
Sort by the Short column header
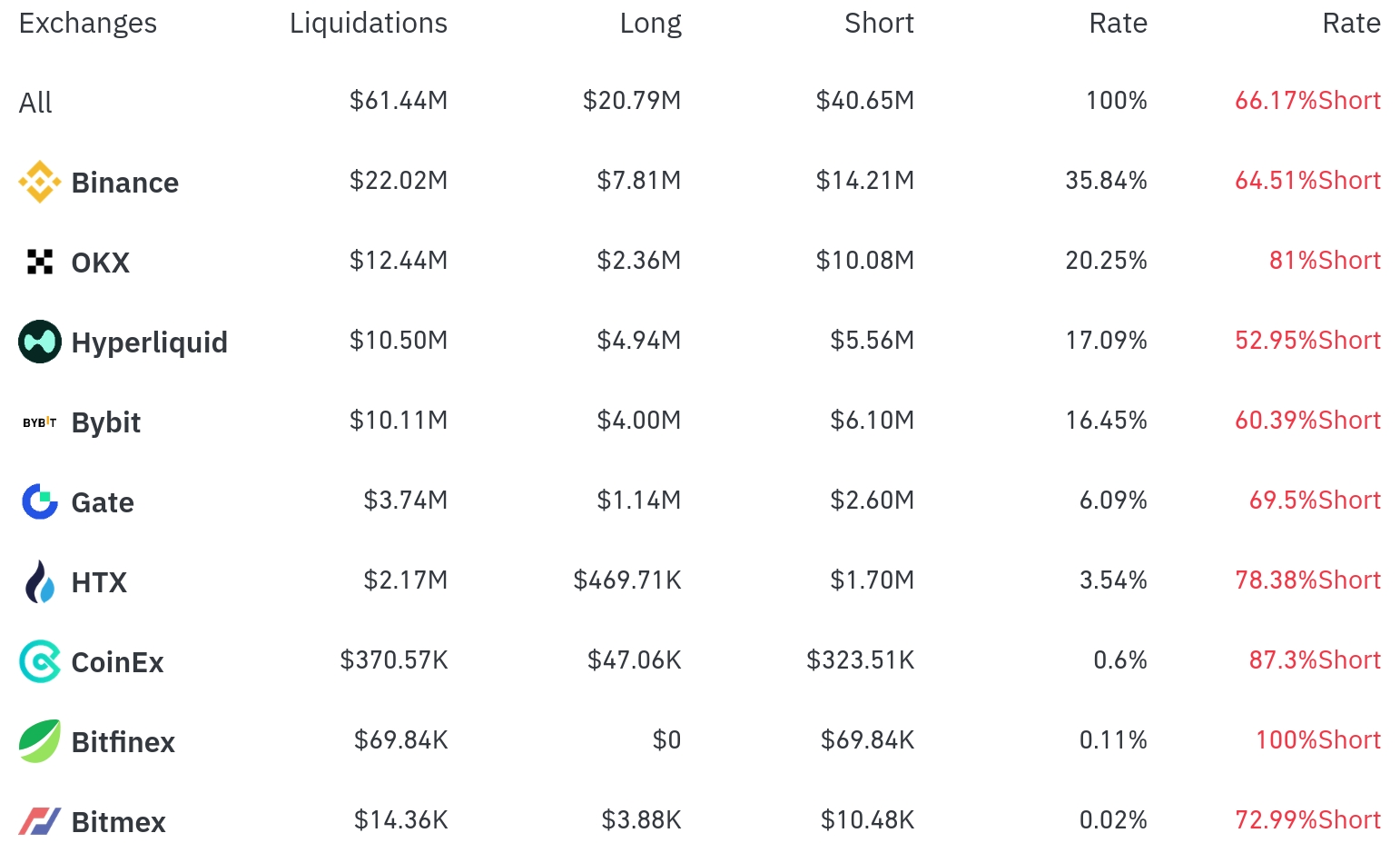click(878, 24)
